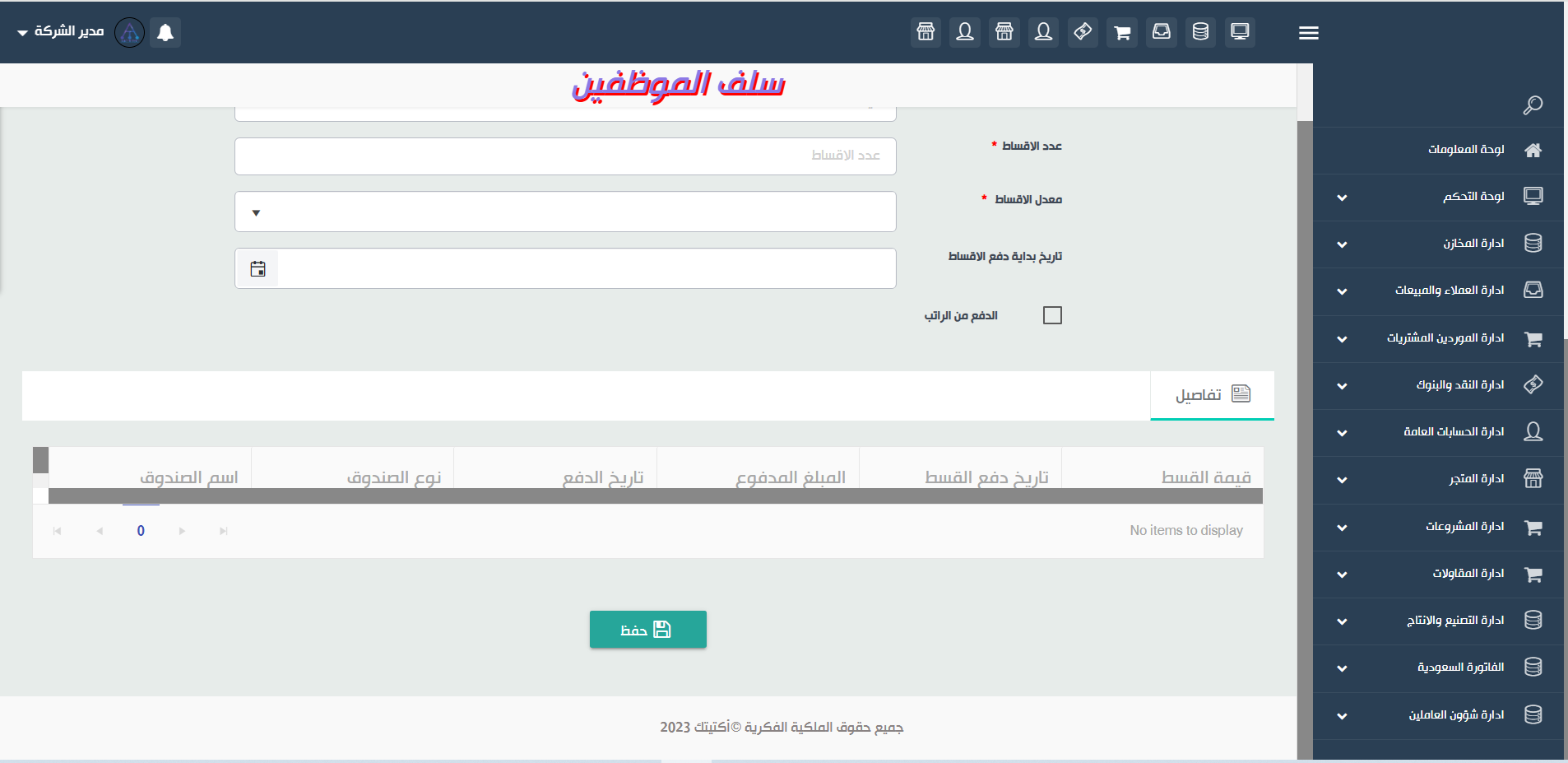Image resolution: width=1568 pixels, height=763 pixels.
Task: Expand the ادارة العملاء والمبيعات chevron
Action: point(1342,291)
